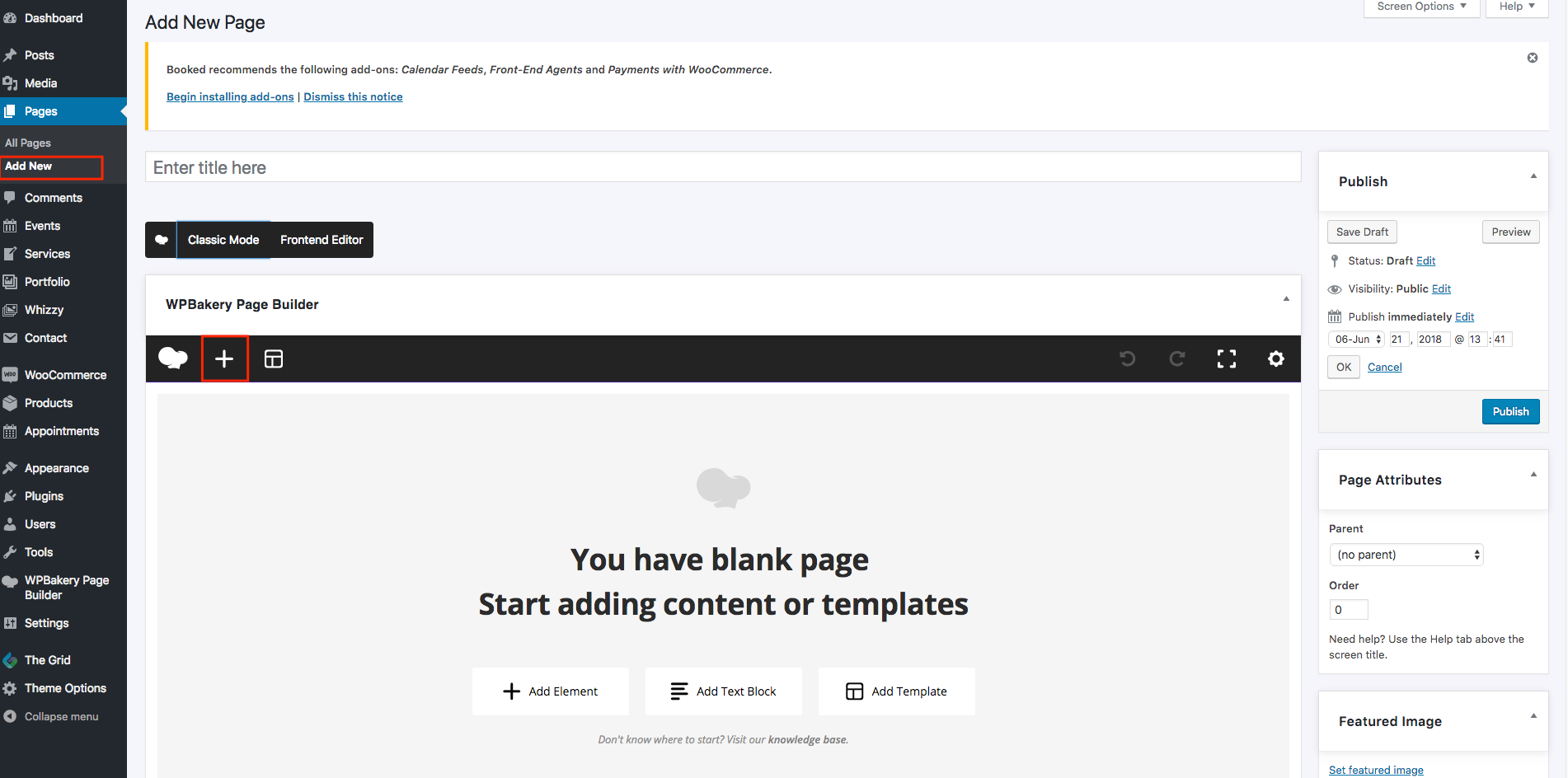Click the publish day field
1568x778 pixels.
click(1399, 340)
